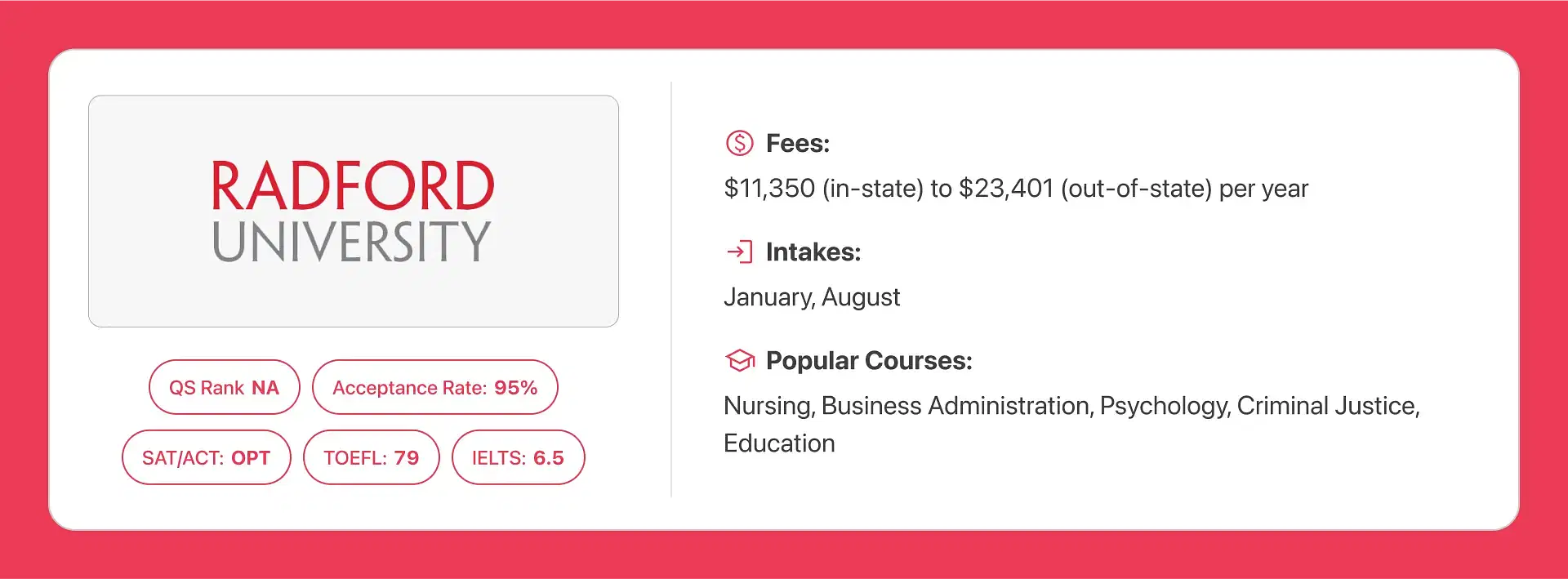Click the Education course text
The height and width of the screenshot is (579, 1568).
coord(779,443)
